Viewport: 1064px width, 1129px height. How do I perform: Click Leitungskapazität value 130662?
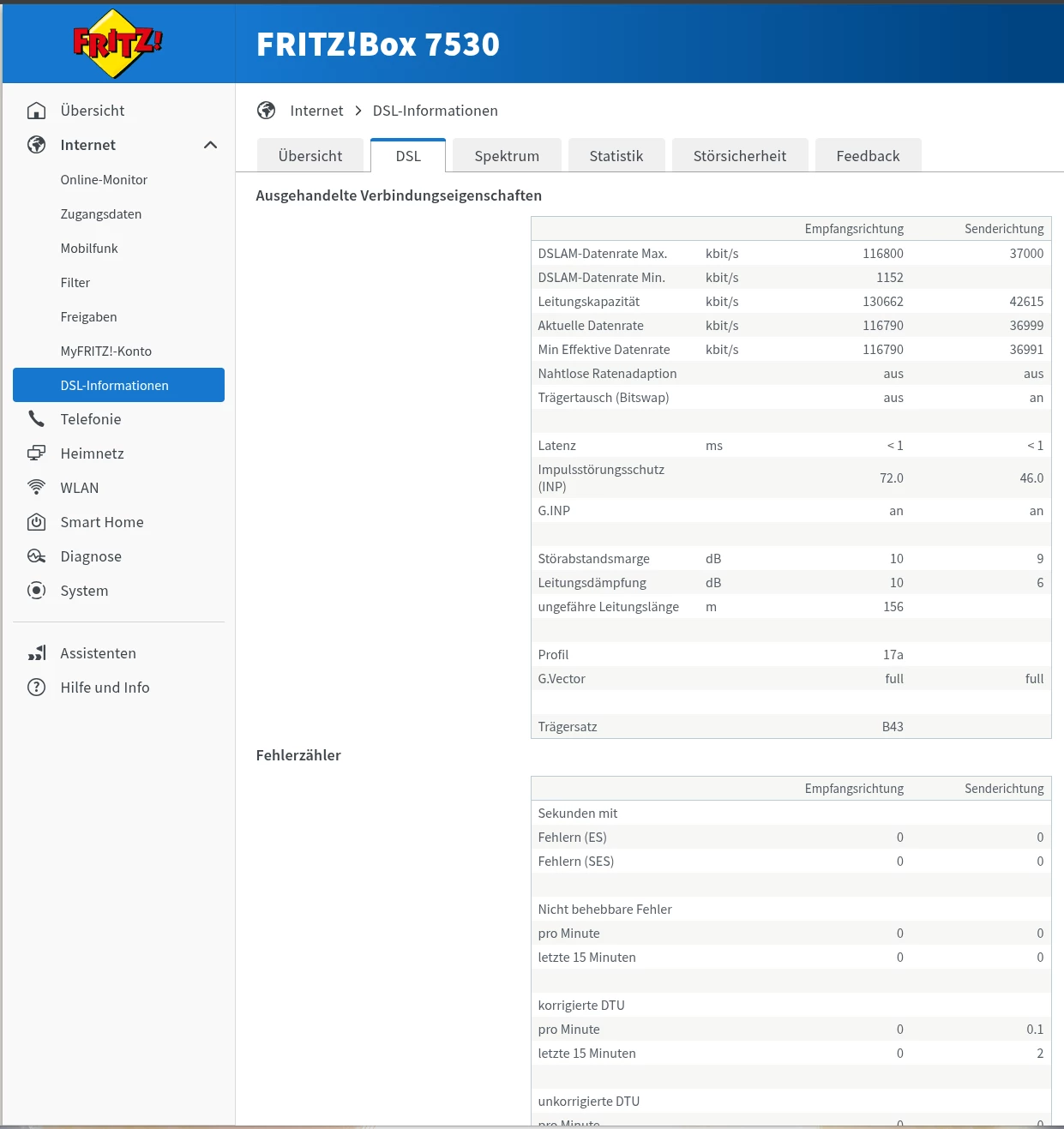pos(883,302)
